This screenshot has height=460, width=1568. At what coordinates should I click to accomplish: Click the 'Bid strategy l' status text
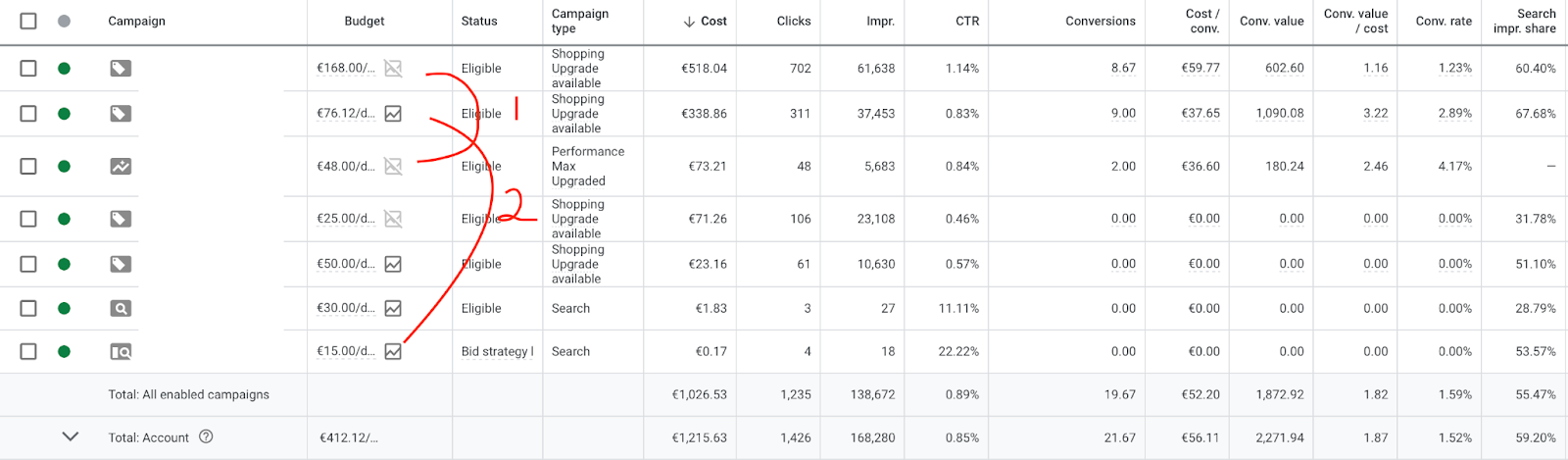497,351
